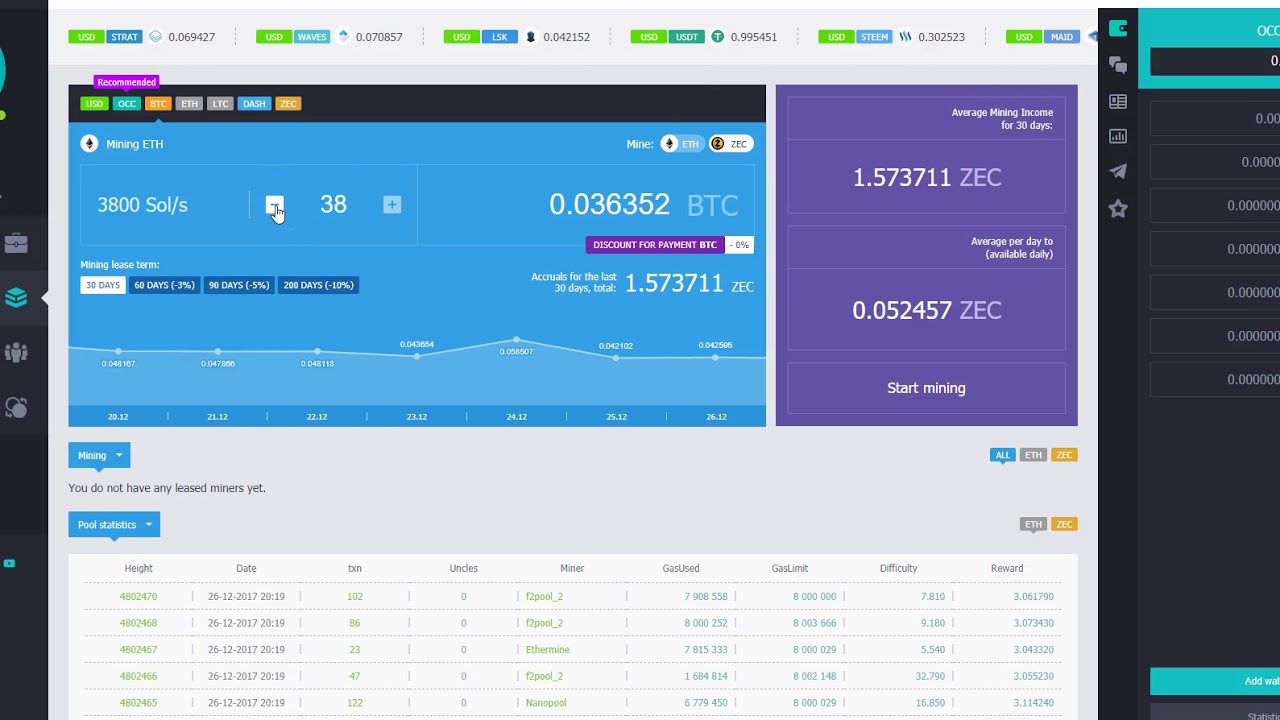The width and height of the screenshot is (1280, 720).
Task: Click the small teal icon in lower left sidebar
Action: (x=9, y=563)
